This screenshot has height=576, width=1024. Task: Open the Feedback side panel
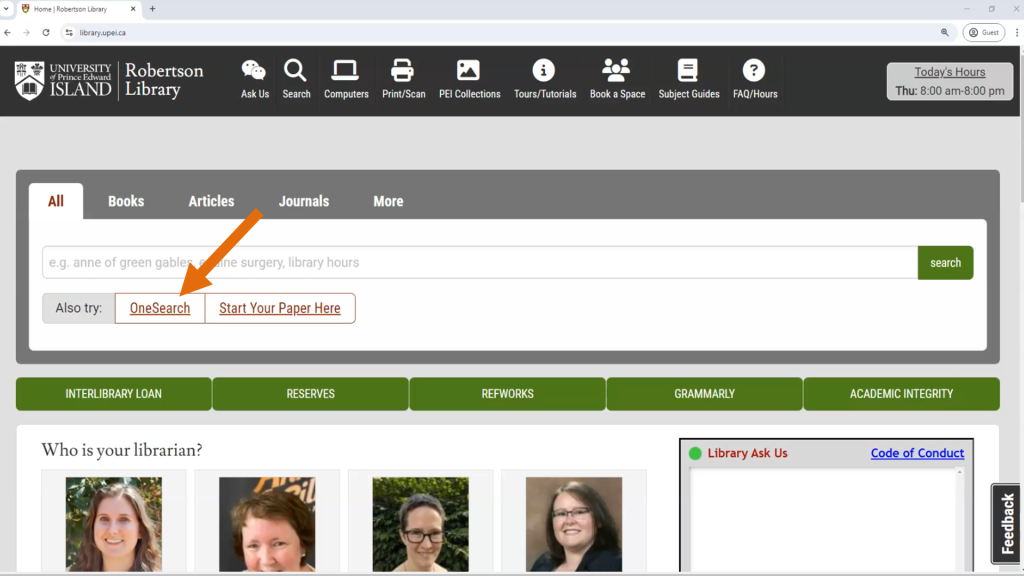(x=1006, y=523)
